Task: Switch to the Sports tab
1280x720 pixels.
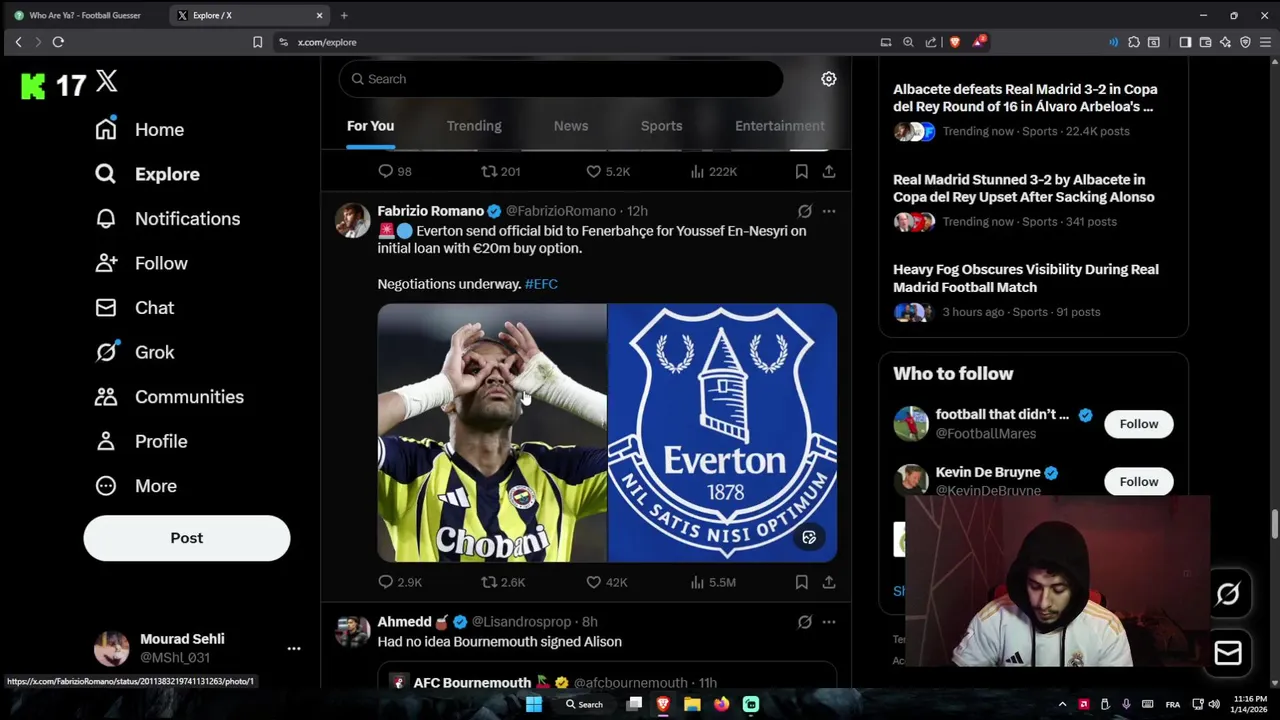Action: click(661, 126)
